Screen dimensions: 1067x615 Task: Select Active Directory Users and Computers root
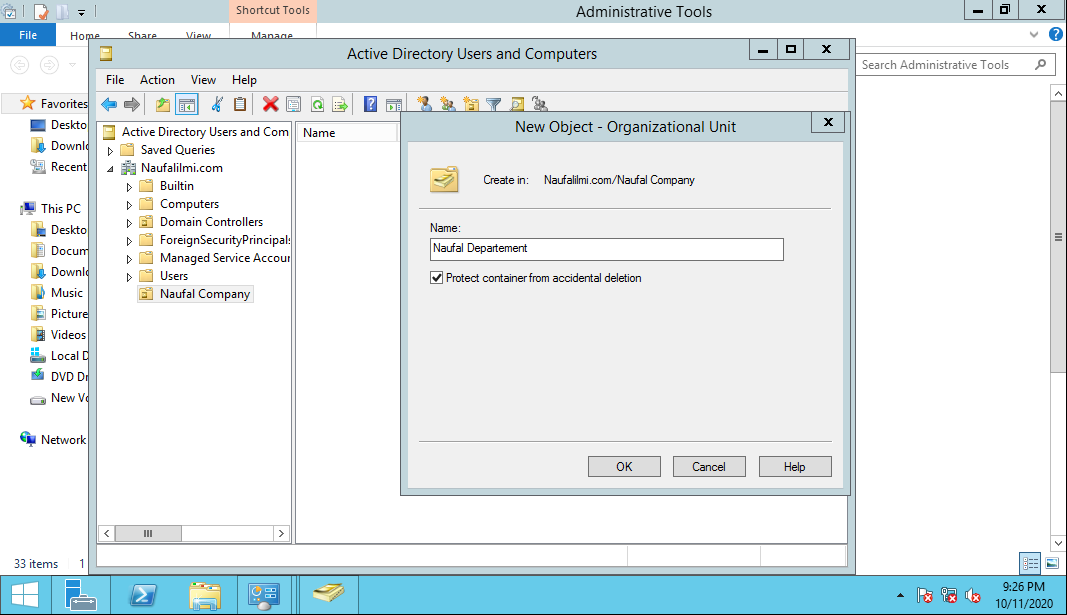click(x=205, y=132)
